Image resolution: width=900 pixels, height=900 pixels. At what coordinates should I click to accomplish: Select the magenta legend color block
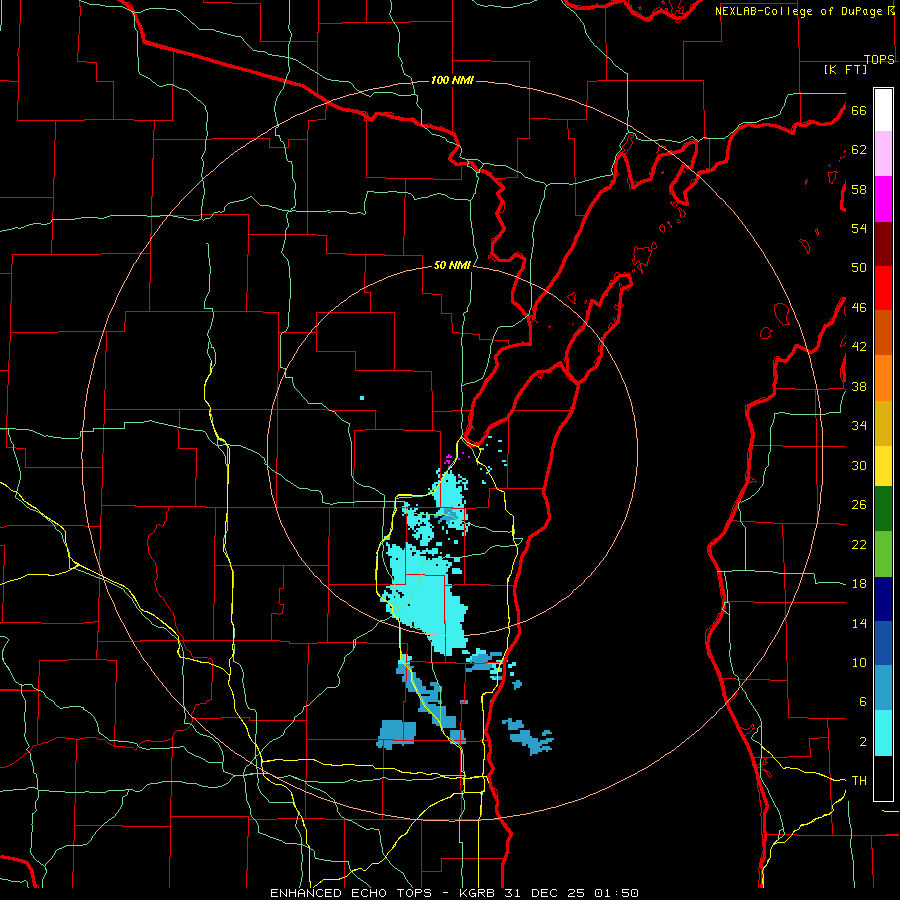883,199
